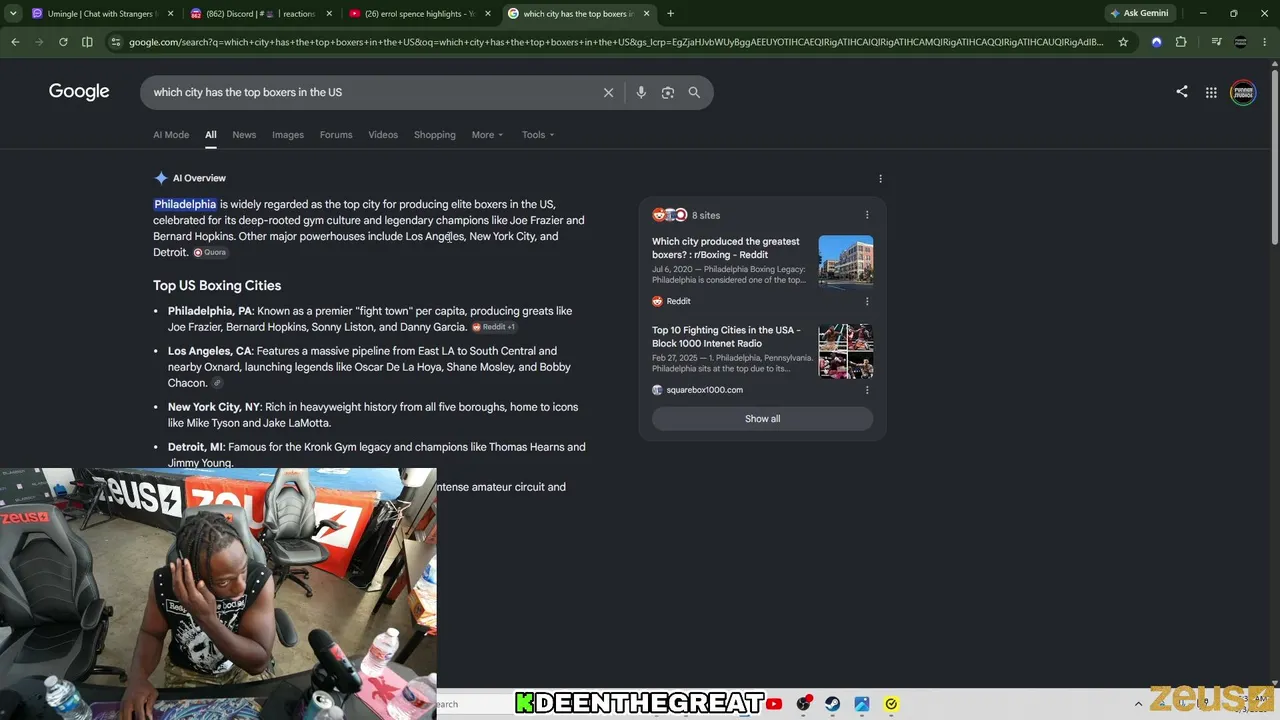This screenshot has height=720, width=1280.
Task: Reload the page with the refresh icon
Action: point(63,42)
